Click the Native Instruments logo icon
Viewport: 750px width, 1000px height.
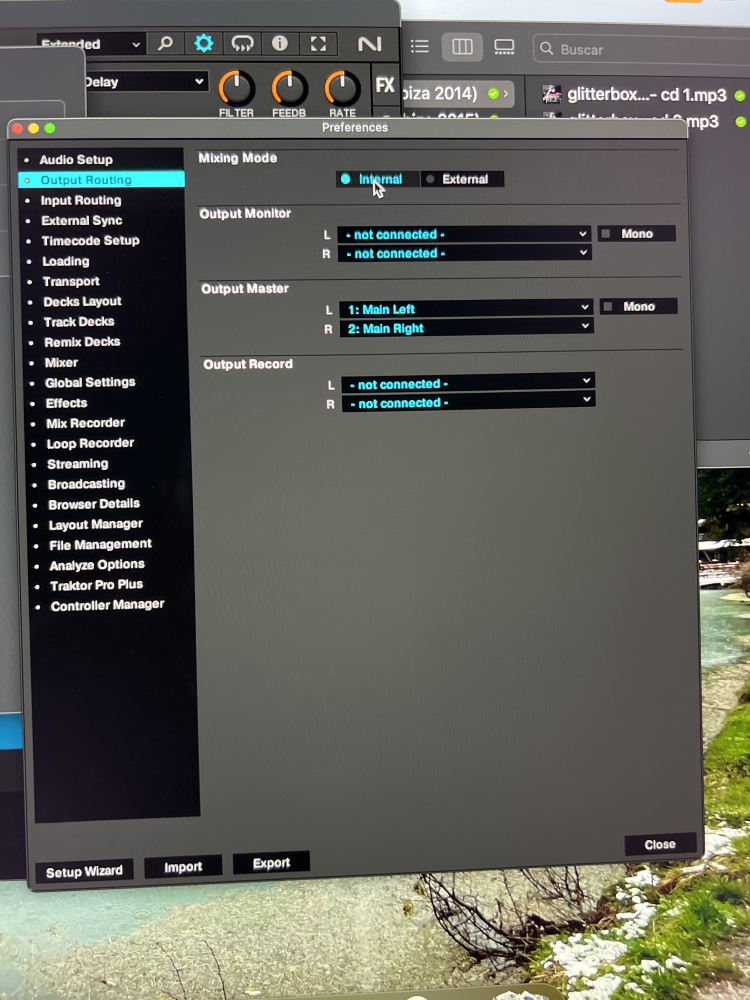click(x=370, y=43)
